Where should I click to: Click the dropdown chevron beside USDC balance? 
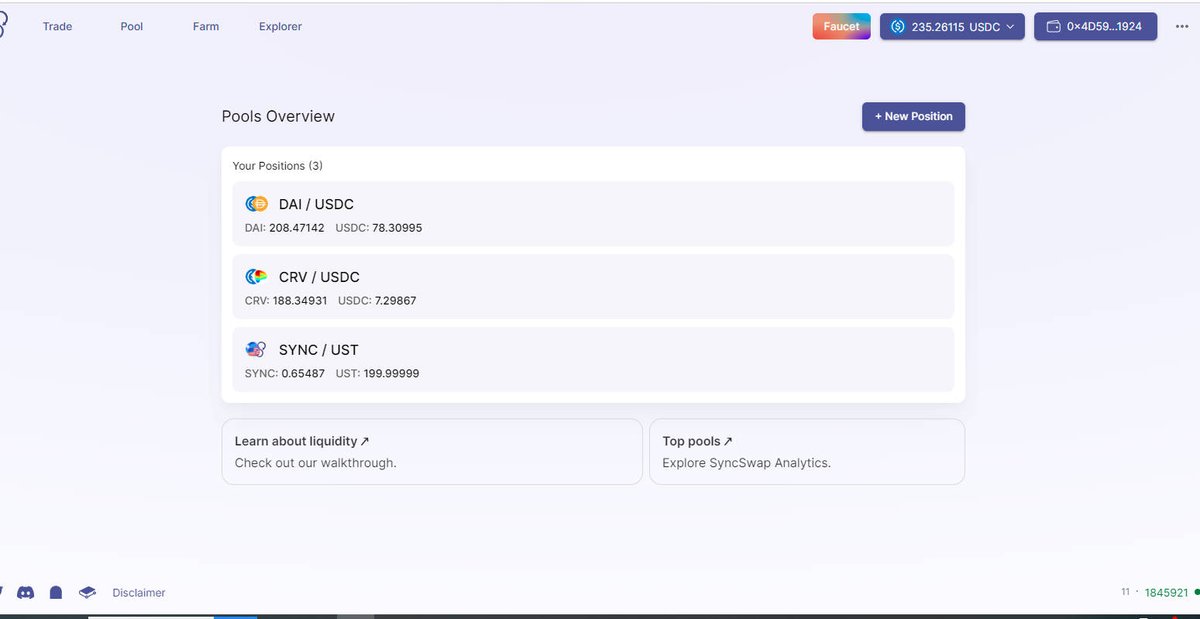click(x=1010, y=27)
